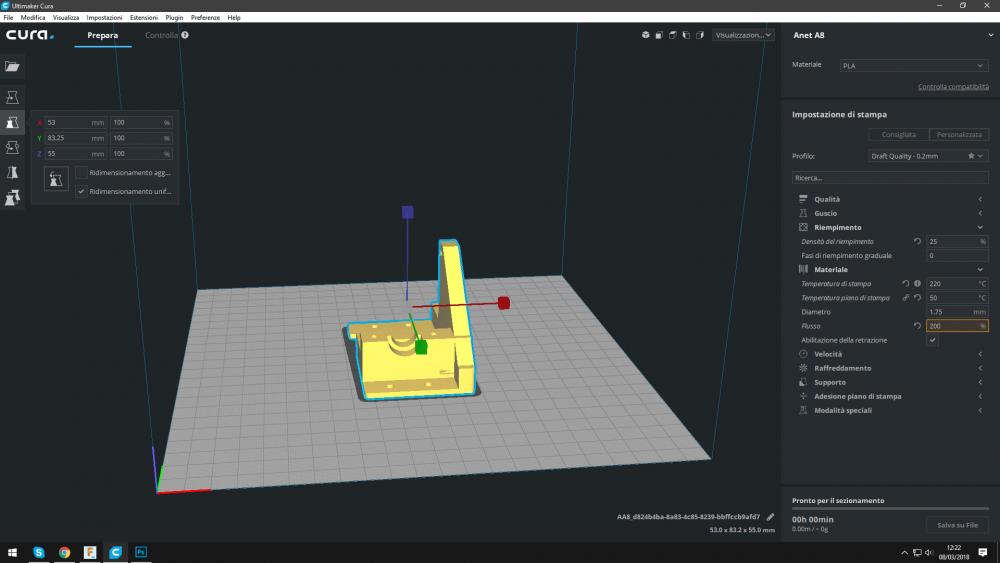Click the Ricerca settings search field
1000x563 pixels.
(x=889, y=177)
